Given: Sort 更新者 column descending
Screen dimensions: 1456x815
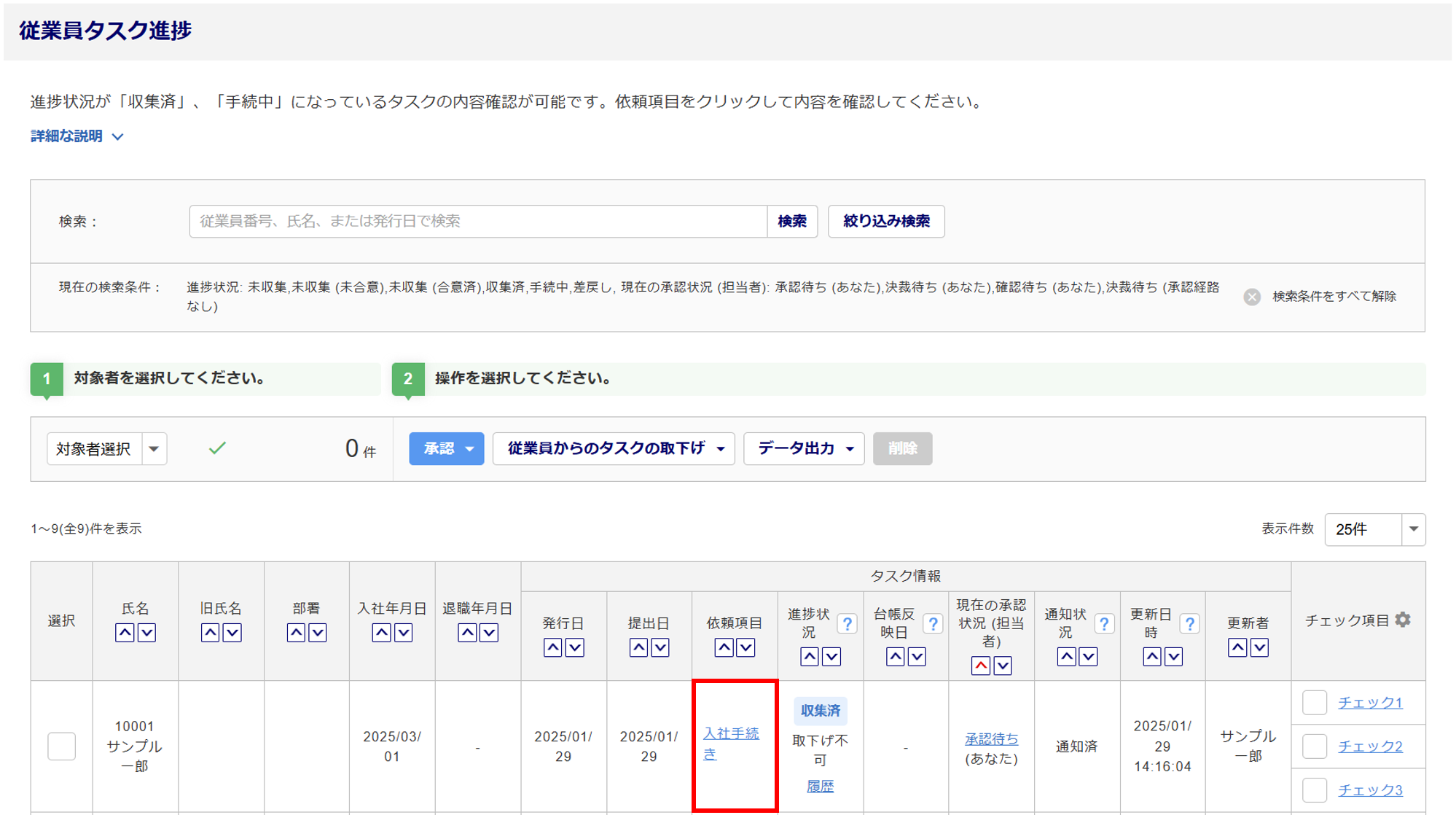Looking at the screenshot, I should click(1259, 647).
